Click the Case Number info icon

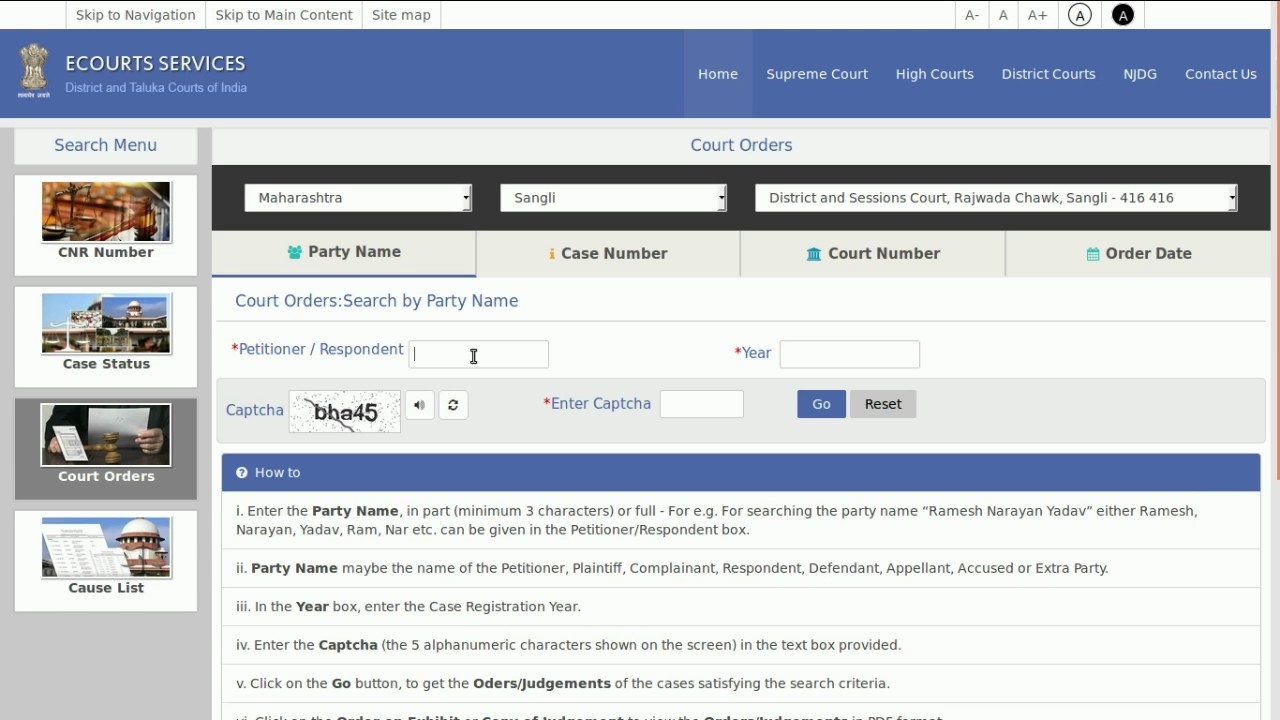tap(552, 254)
